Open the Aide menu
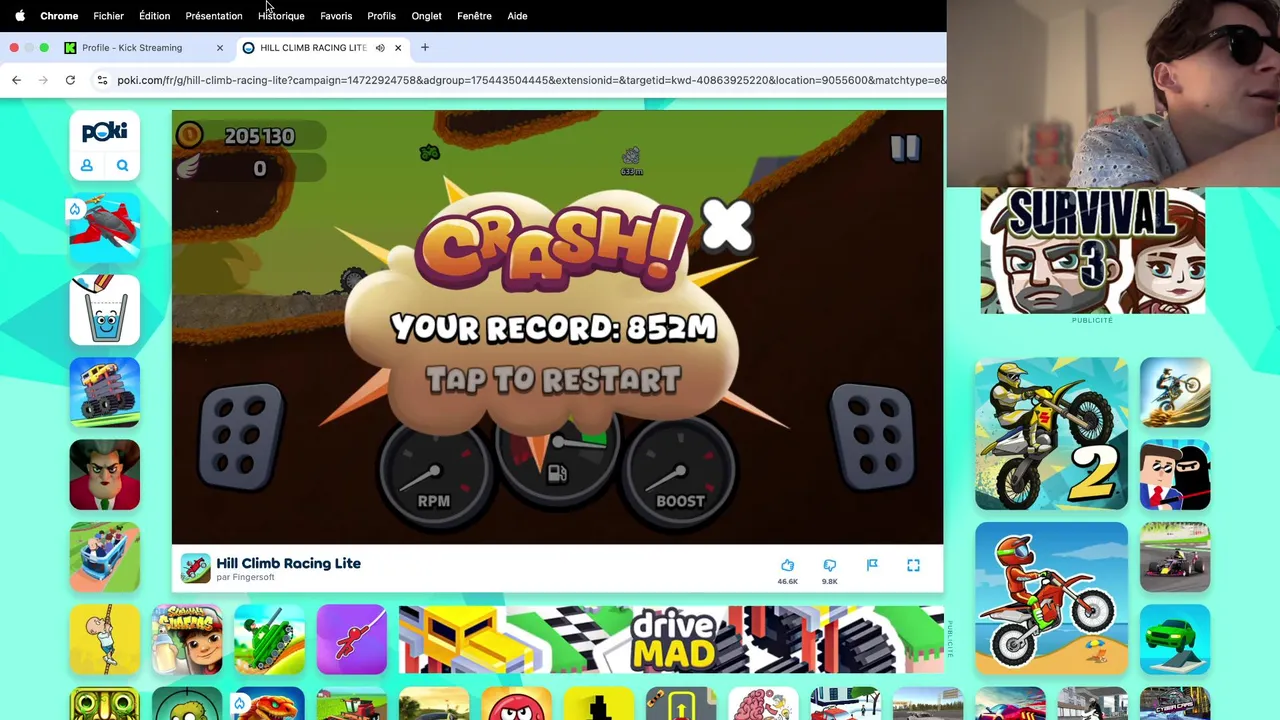Screen dimensions: 1280x720 pos(517,16)
